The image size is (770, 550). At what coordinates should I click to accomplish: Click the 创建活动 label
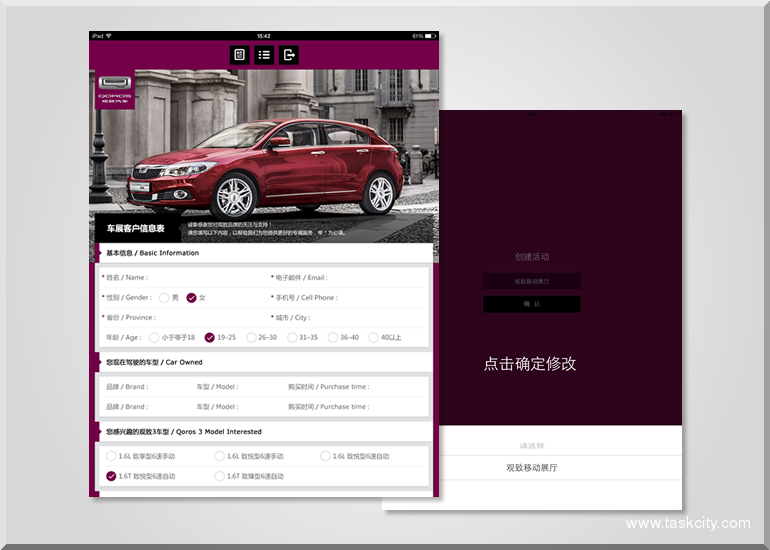[x=532, y=256]
